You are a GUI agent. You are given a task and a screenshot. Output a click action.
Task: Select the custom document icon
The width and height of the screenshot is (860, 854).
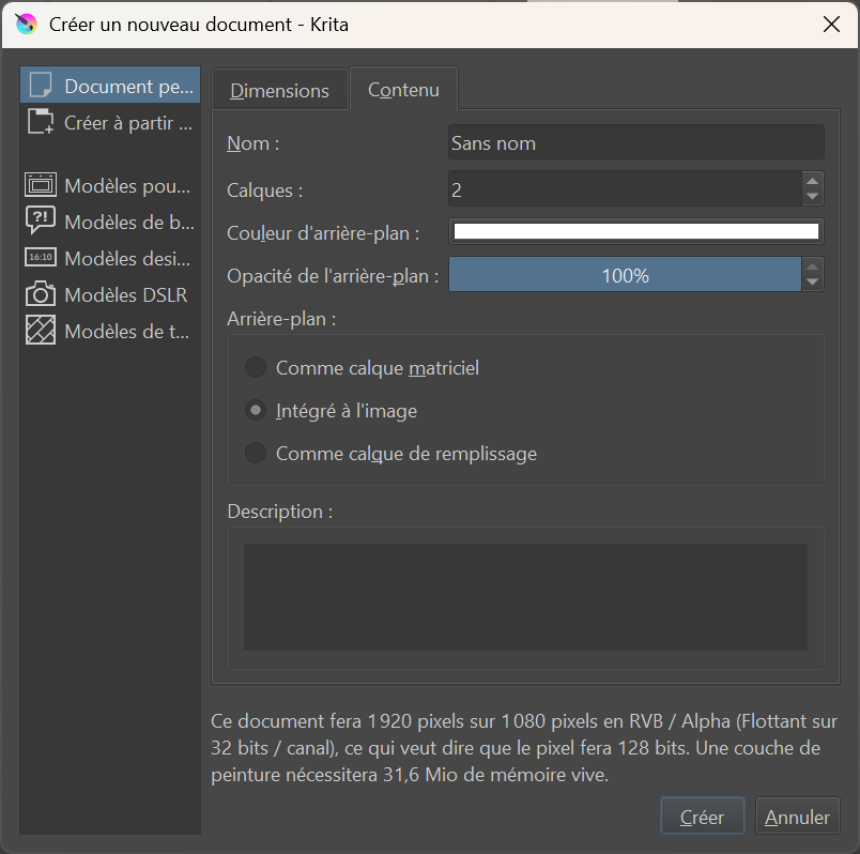pos(41,86)
